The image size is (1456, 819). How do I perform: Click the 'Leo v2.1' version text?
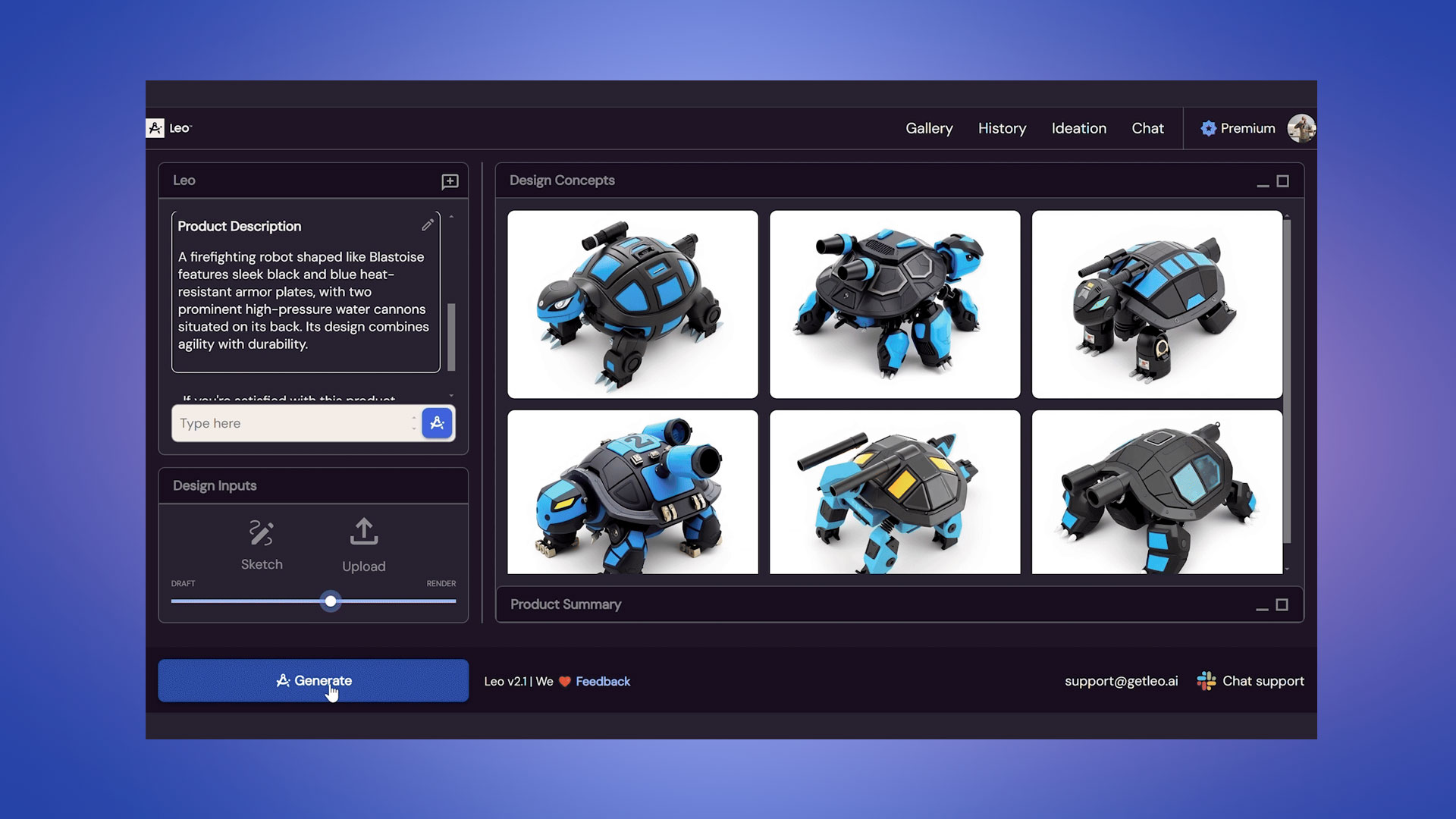506,682
